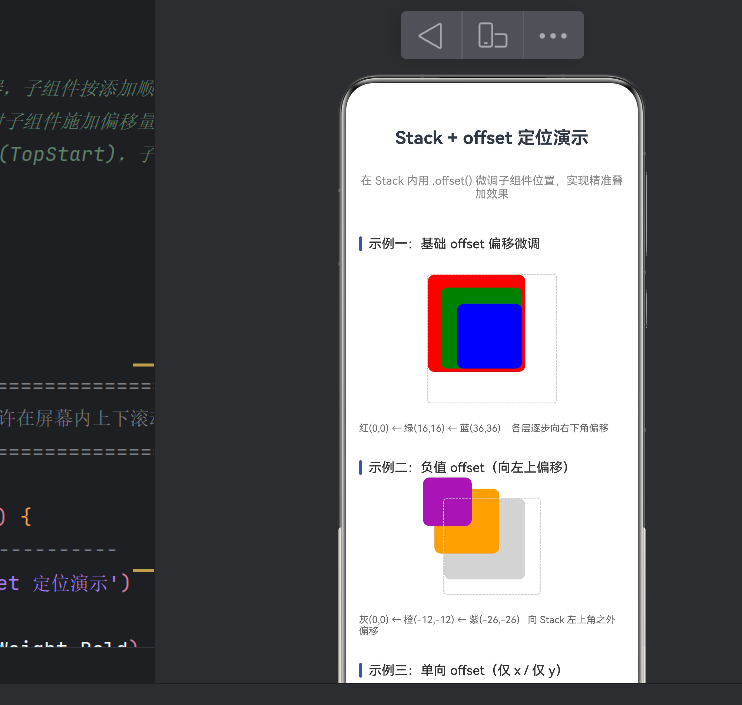Click the purple square in example two
Screen dimensions: 742x705
(447, 502)
